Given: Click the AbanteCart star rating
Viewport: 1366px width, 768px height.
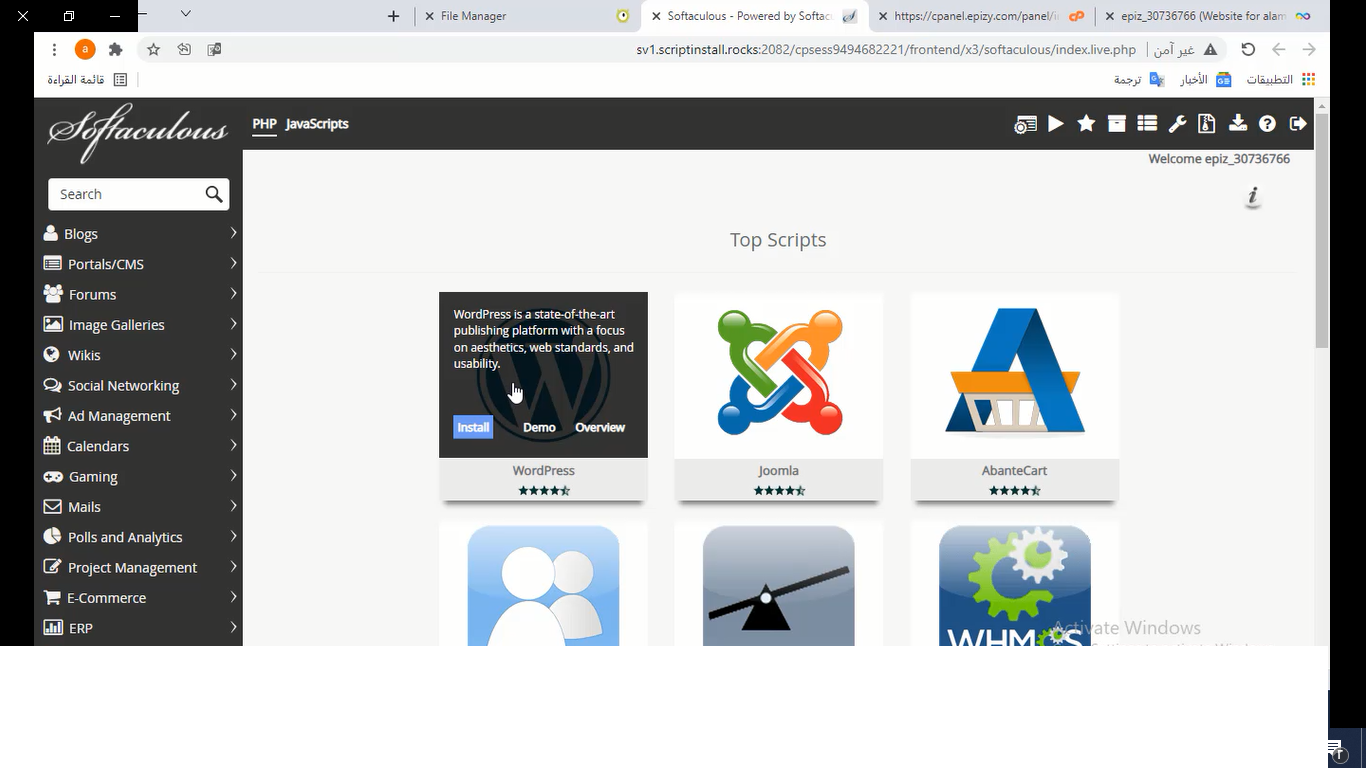Looking at the screenshot, I should pos(1014,490).
